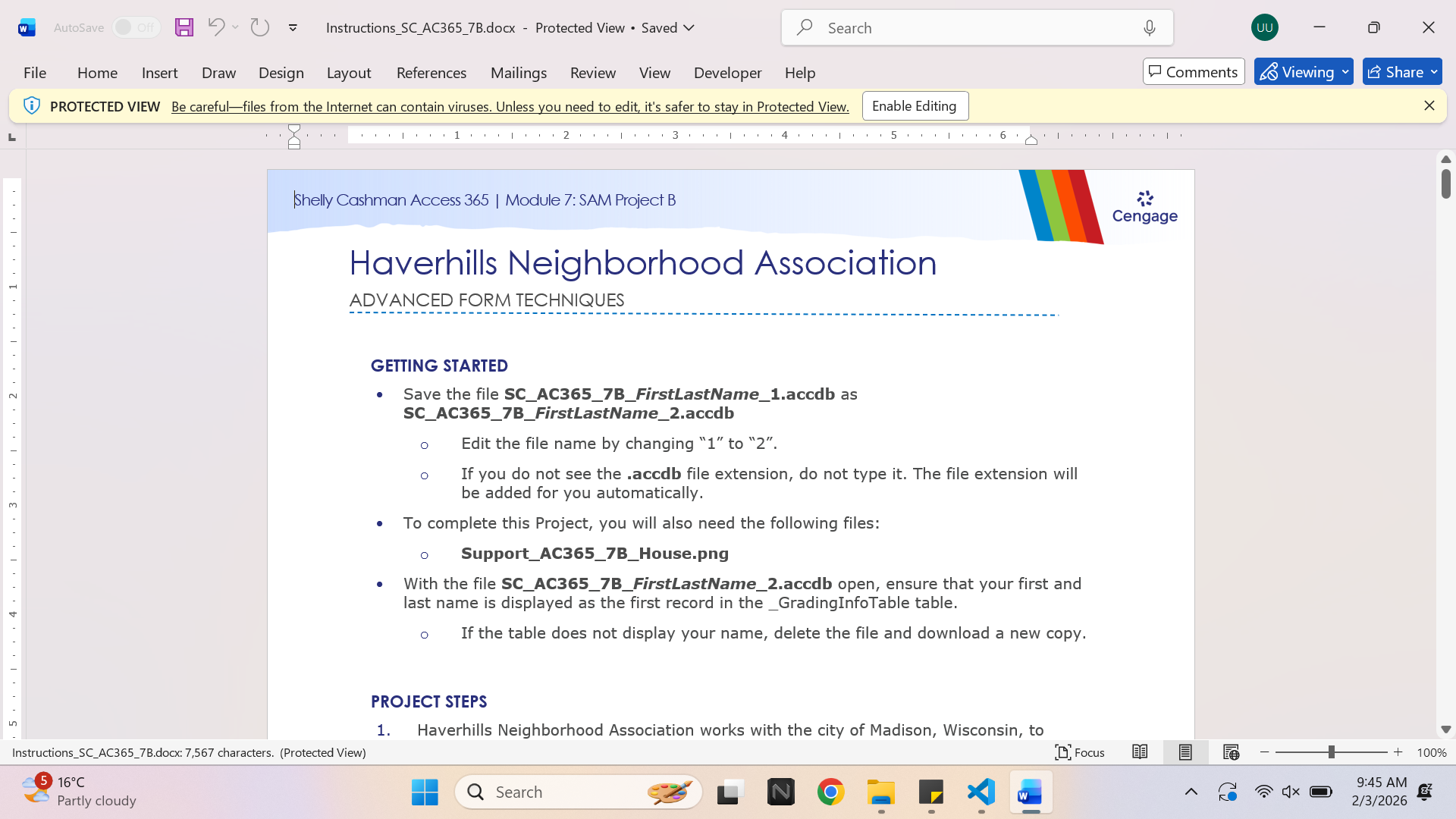Click the 100% zoom level
Screen dimensions: 1456x819
pos(1432,752)
